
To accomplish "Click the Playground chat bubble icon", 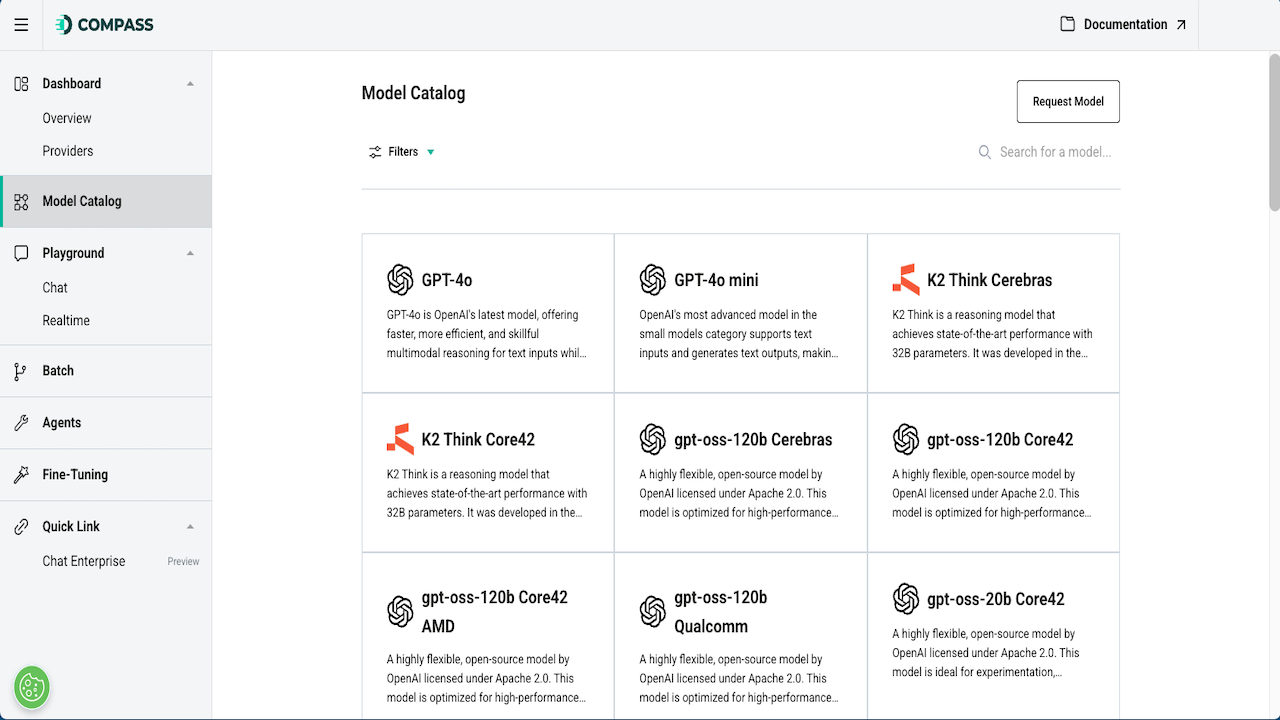I will (x=21, y=254).
